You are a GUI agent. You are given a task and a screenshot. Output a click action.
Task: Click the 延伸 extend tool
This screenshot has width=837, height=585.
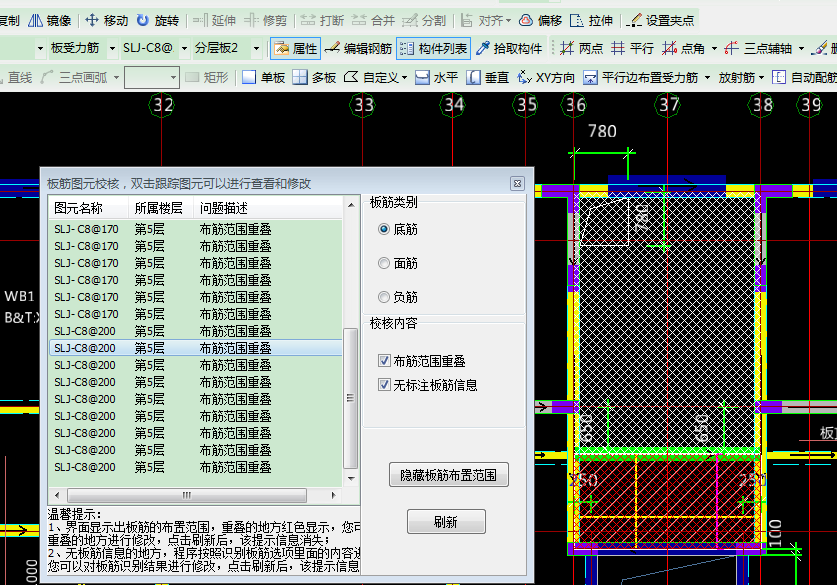(215, 20)
